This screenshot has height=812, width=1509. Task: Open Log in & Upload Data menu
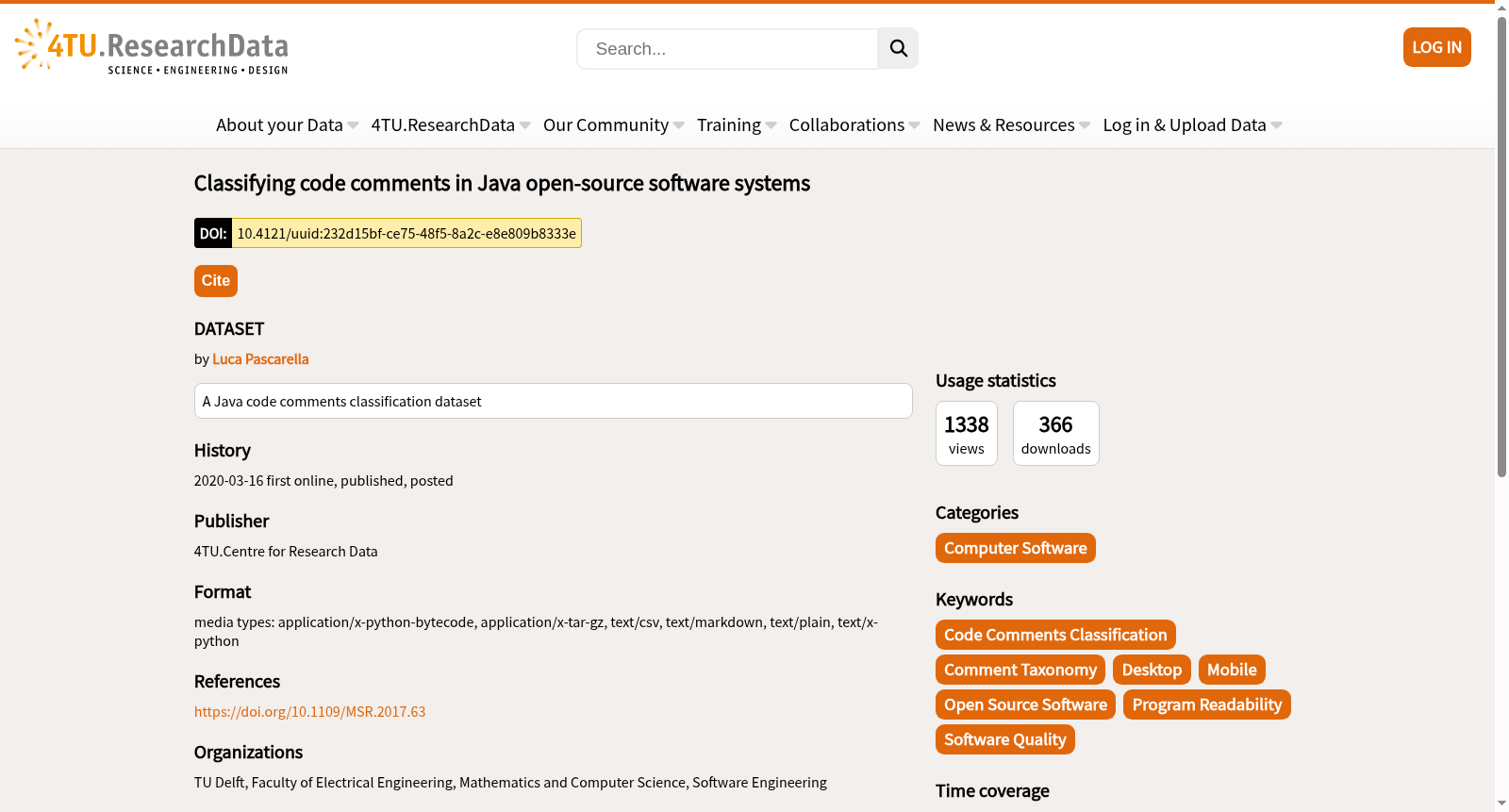pos(1192,124)
